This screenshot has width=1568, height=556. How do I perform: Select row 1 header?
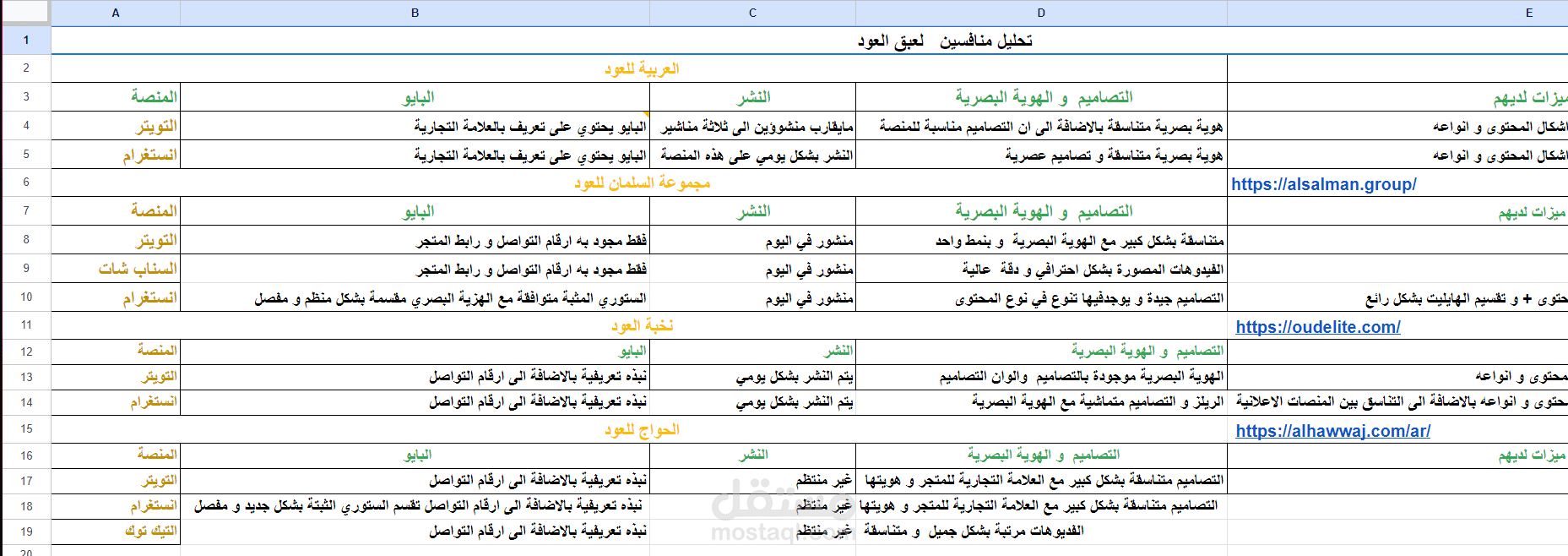pos(26,40)
